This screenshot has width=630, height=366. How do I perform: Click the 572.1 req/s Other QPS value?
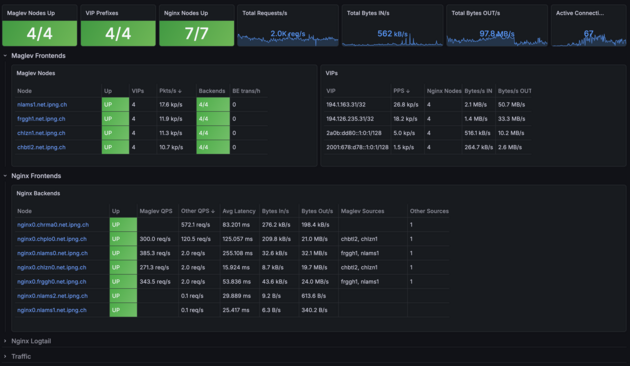(x=195, y=225)
